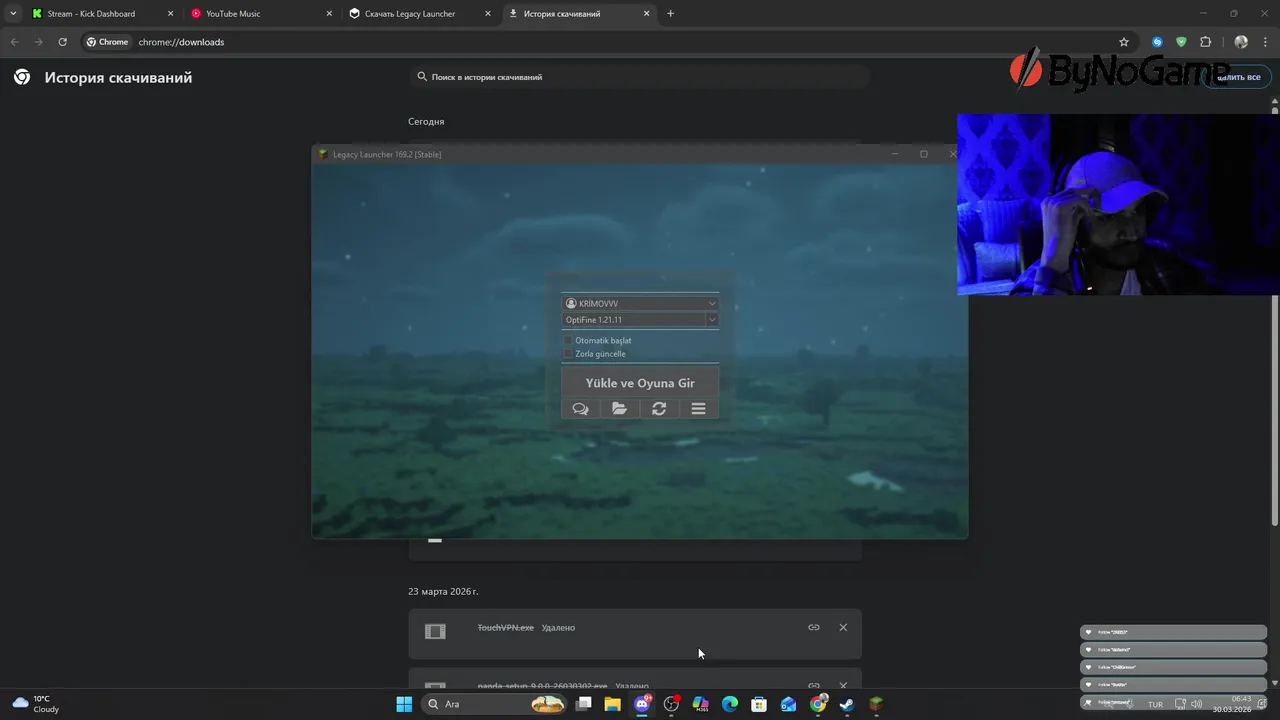Image resolution: width=1280 pixels, height=720 pixels.
Task: Open Microsoft Store from taskbar
Action: (759, 704)
